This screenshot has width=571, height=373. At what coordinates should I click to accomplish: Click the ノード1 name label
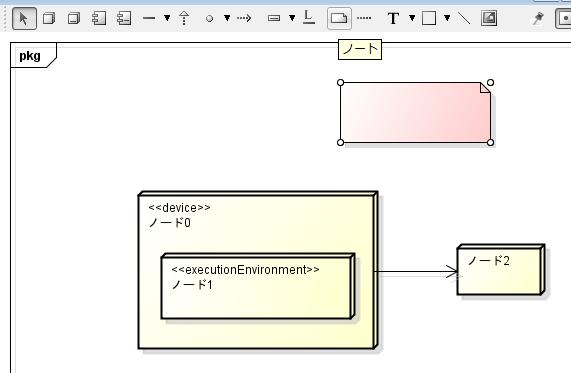pos(192,284)
